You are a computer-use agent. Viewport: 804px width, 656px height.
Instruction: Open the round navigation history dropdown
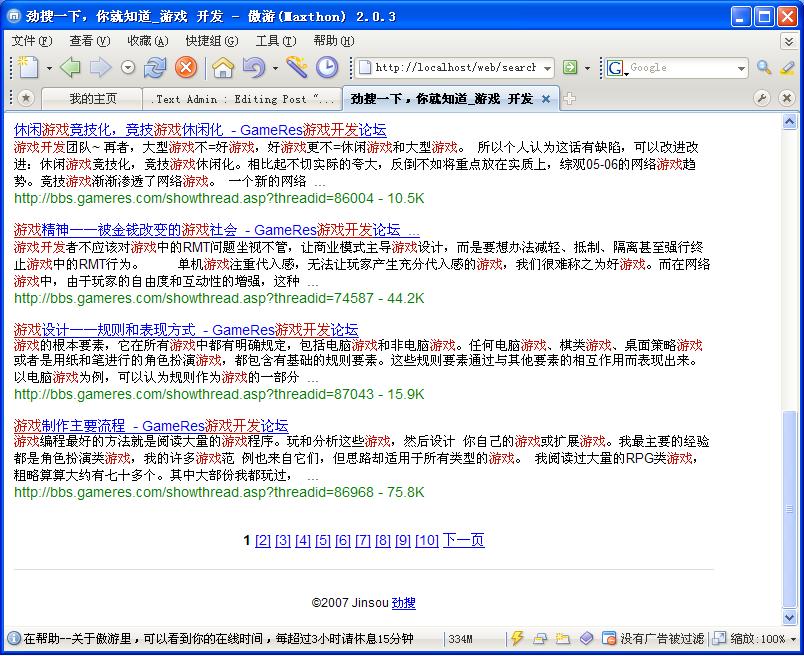[x=128, y=67]
